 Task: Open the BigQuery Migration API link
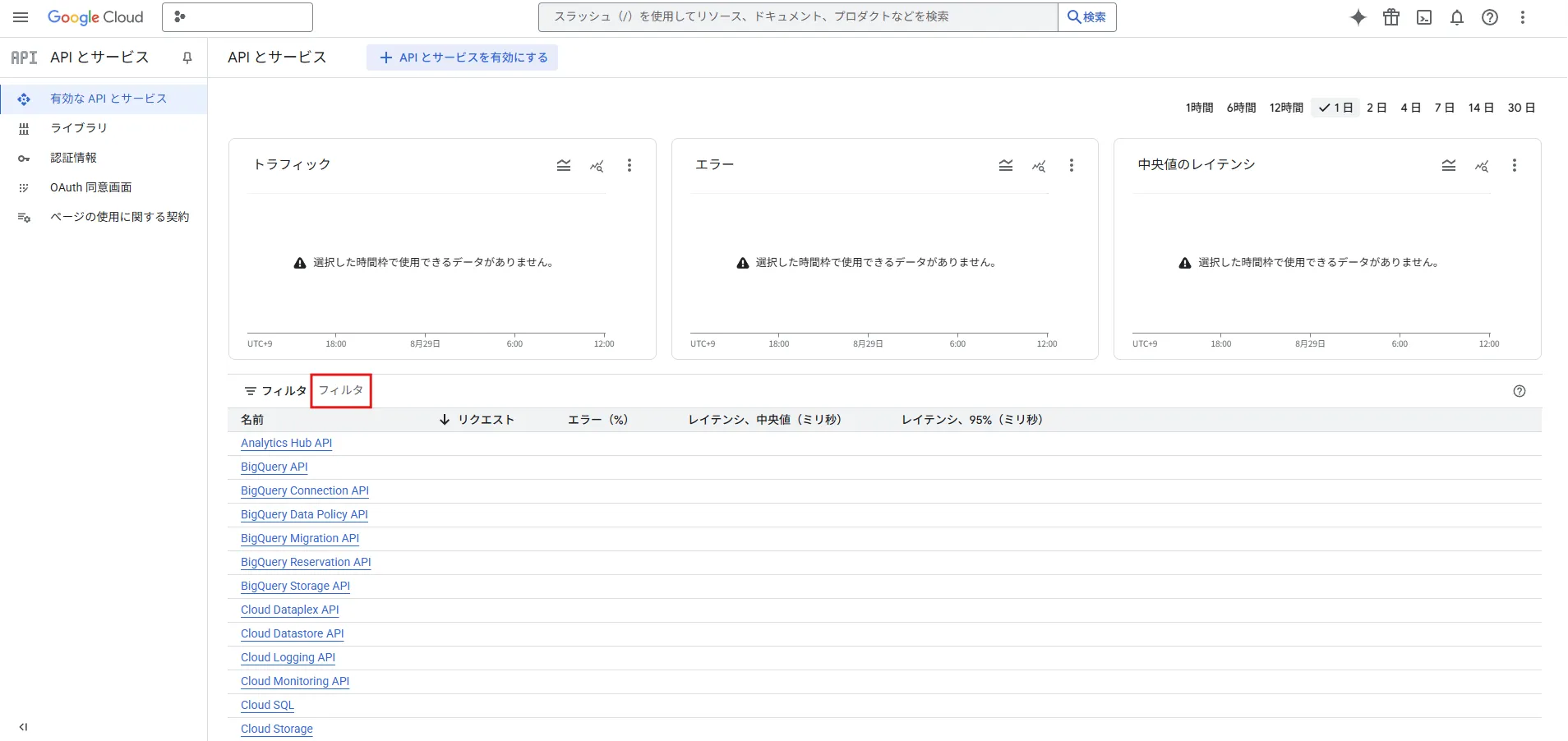click(300, 539)
